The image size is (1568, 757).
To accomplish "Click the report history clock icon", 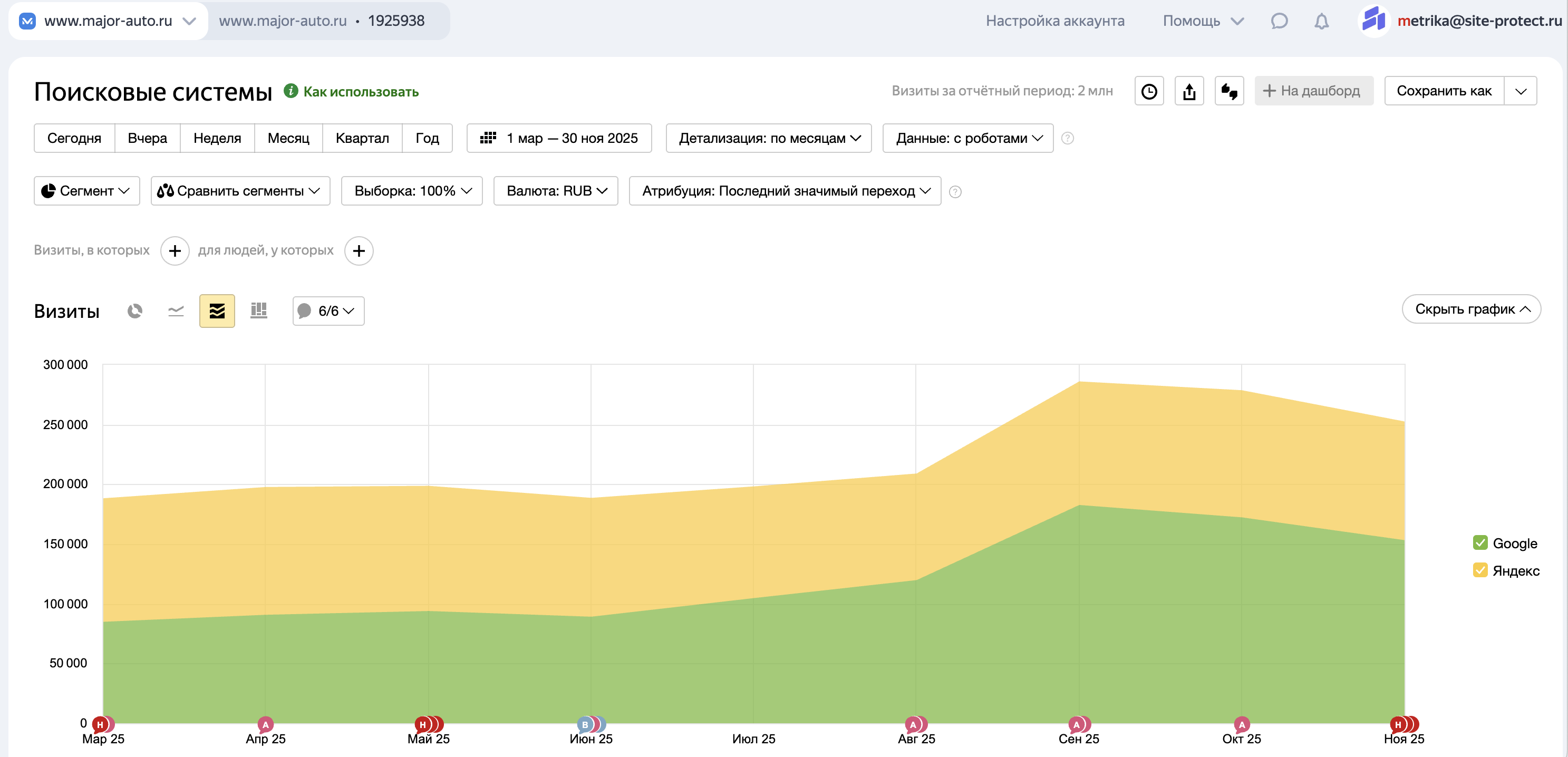I will point(1149,91).
